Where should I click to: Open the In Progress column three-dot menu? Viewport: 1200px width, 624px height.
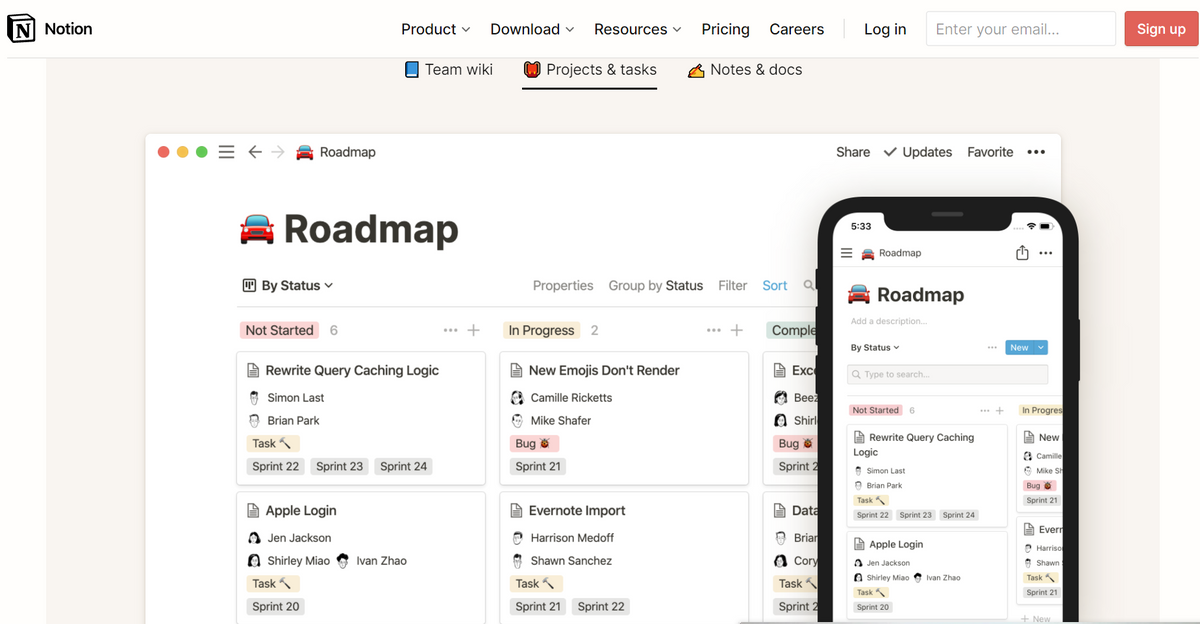tap(714, 330)
